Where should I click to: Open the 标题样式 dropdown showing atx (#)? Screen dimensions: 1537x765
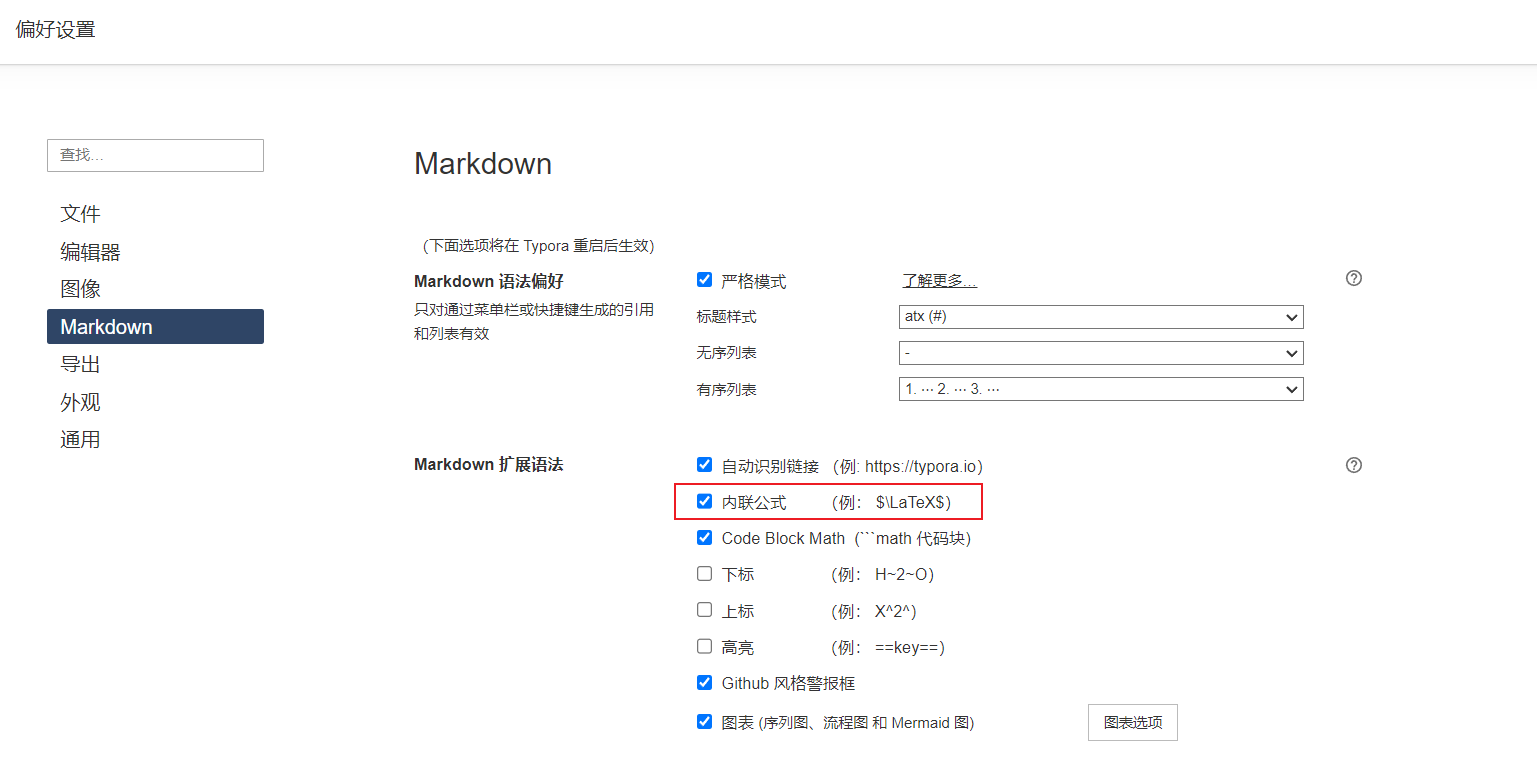1101,317
